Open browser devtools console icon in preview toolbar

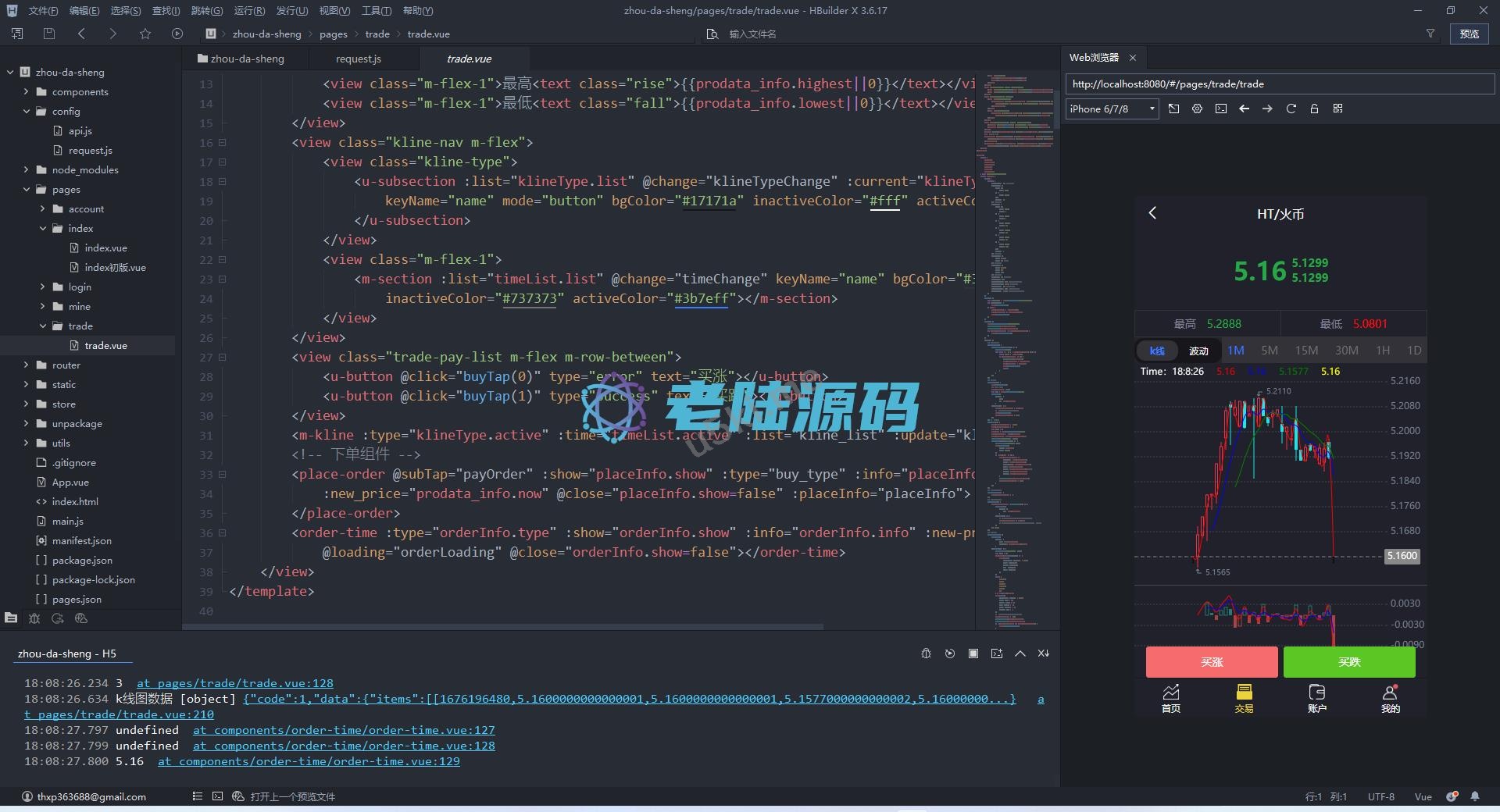[x=1220, y=109]
